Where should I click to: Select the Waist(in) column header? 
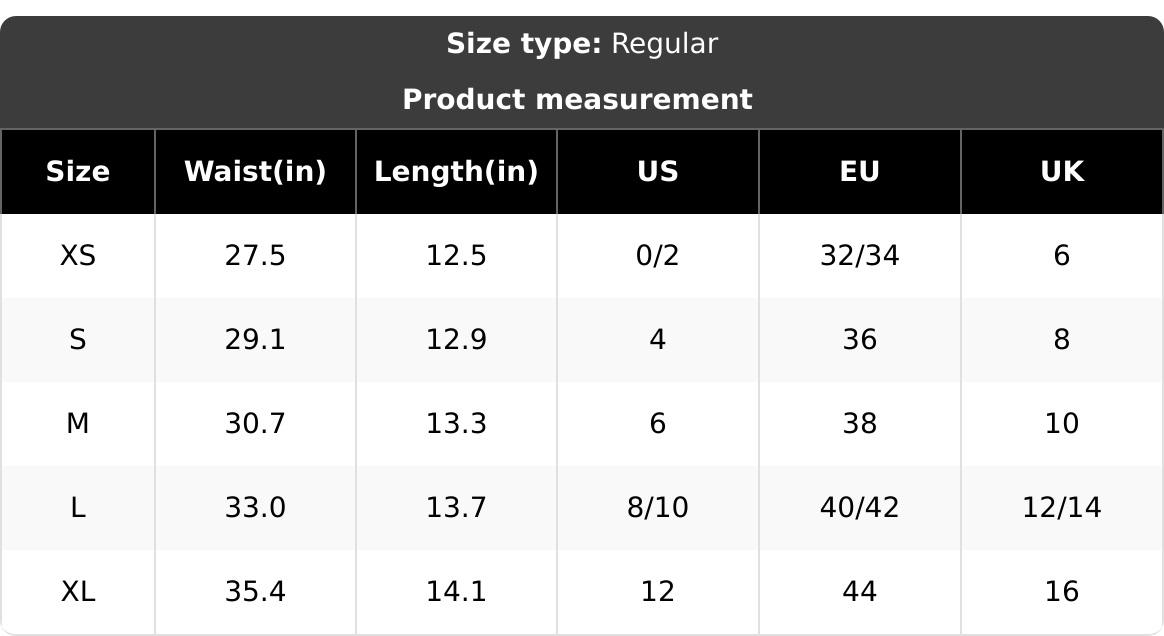[255, 171]
